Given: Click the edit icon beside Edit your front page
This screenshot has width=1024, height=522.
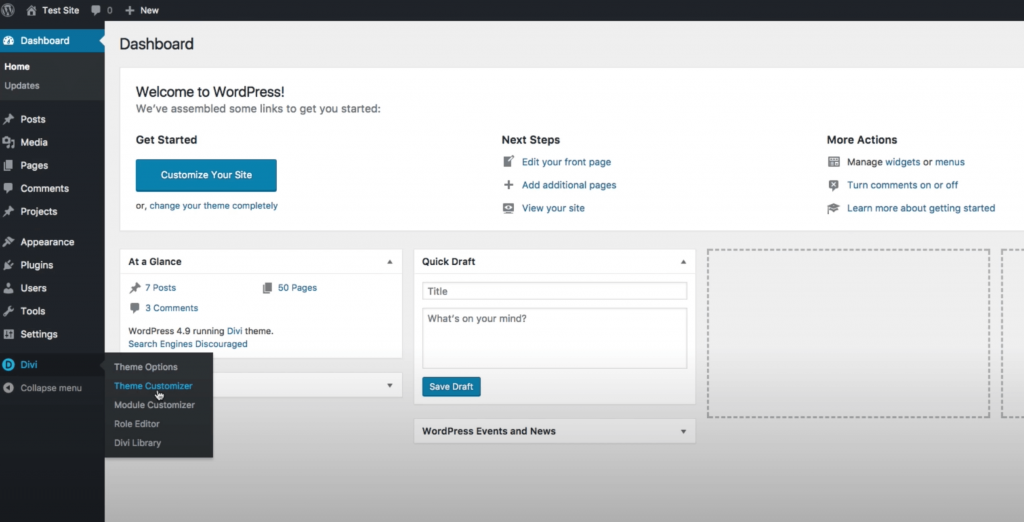Looking at the screenshot, I should click(x=508, y=161).
